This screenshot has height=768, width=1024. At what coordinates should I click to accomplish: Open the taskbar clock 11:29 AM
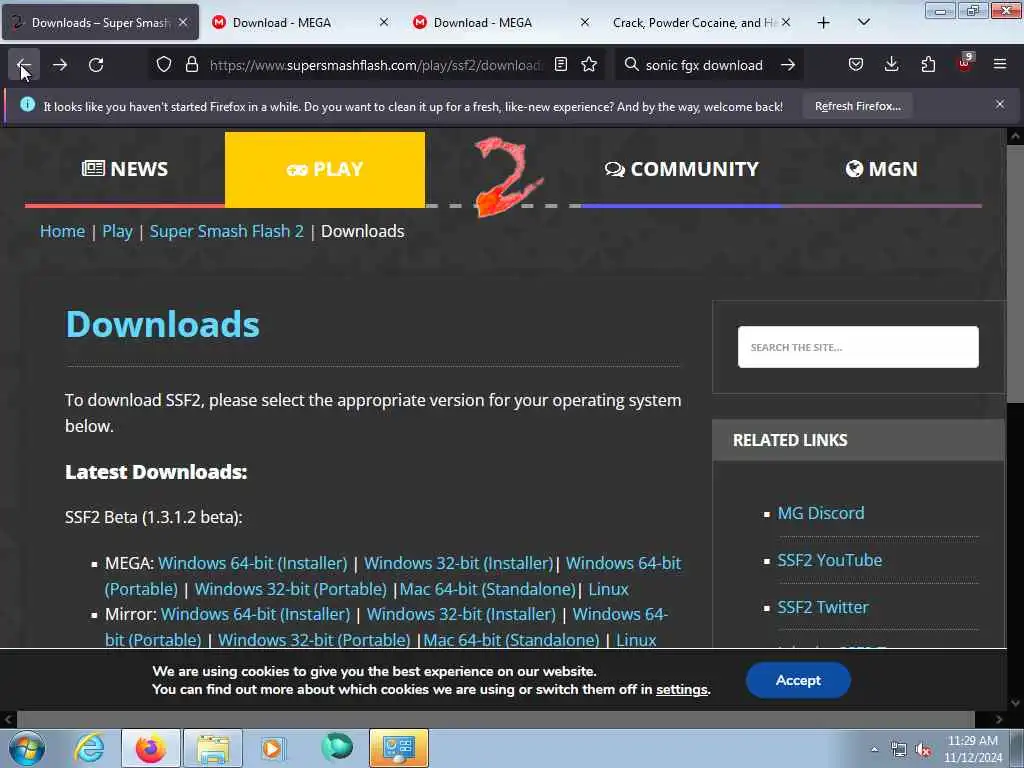point(972,749)
